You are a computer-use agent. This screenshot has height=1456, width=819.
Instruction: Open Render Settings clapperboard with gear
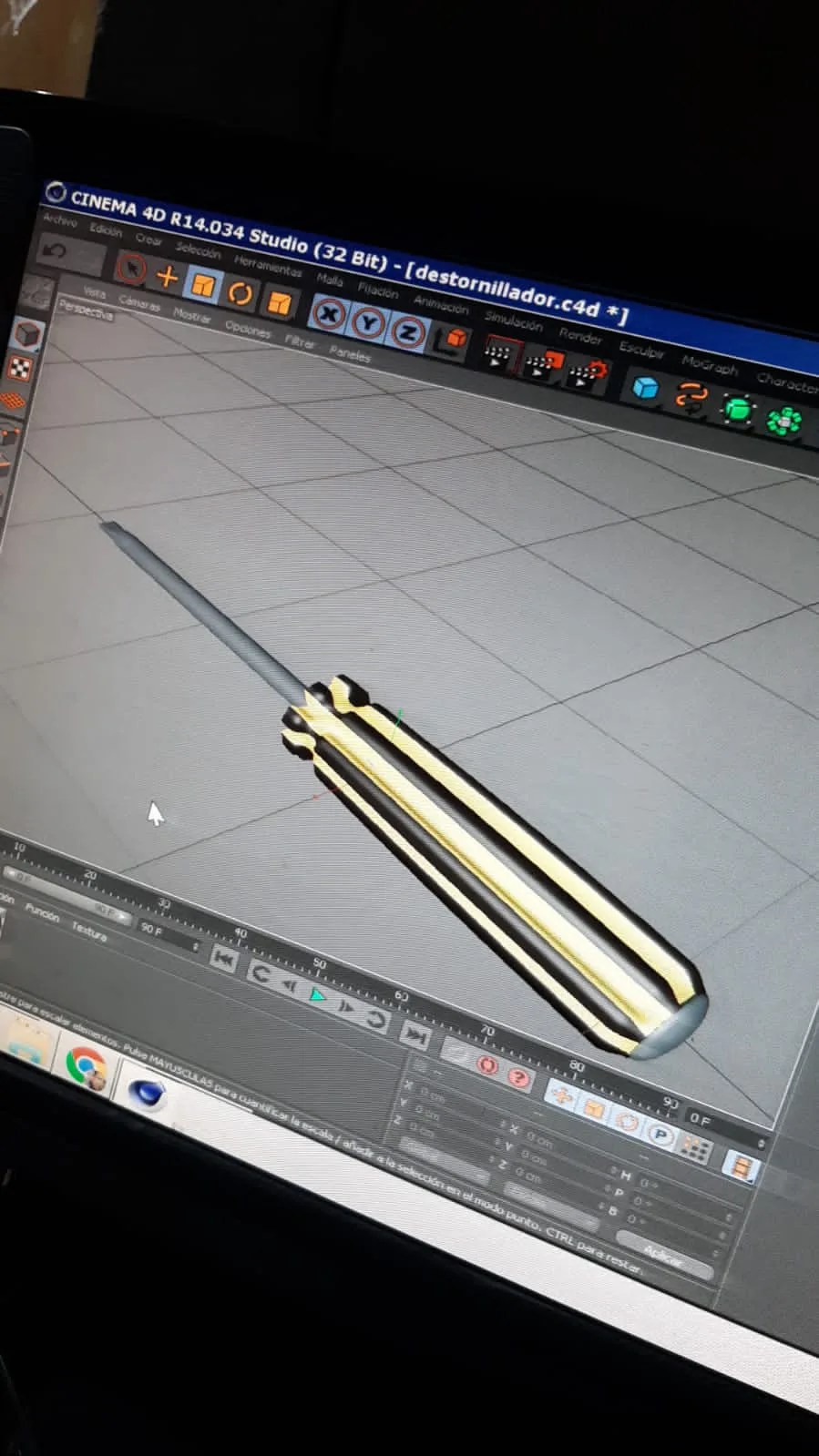589,373
